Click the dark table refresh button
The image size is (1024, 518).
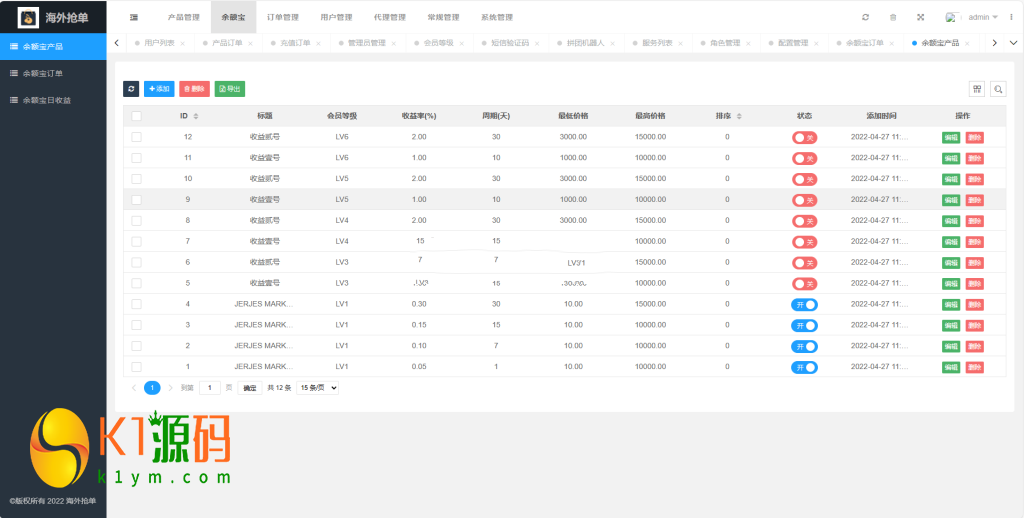click(131, 89)
